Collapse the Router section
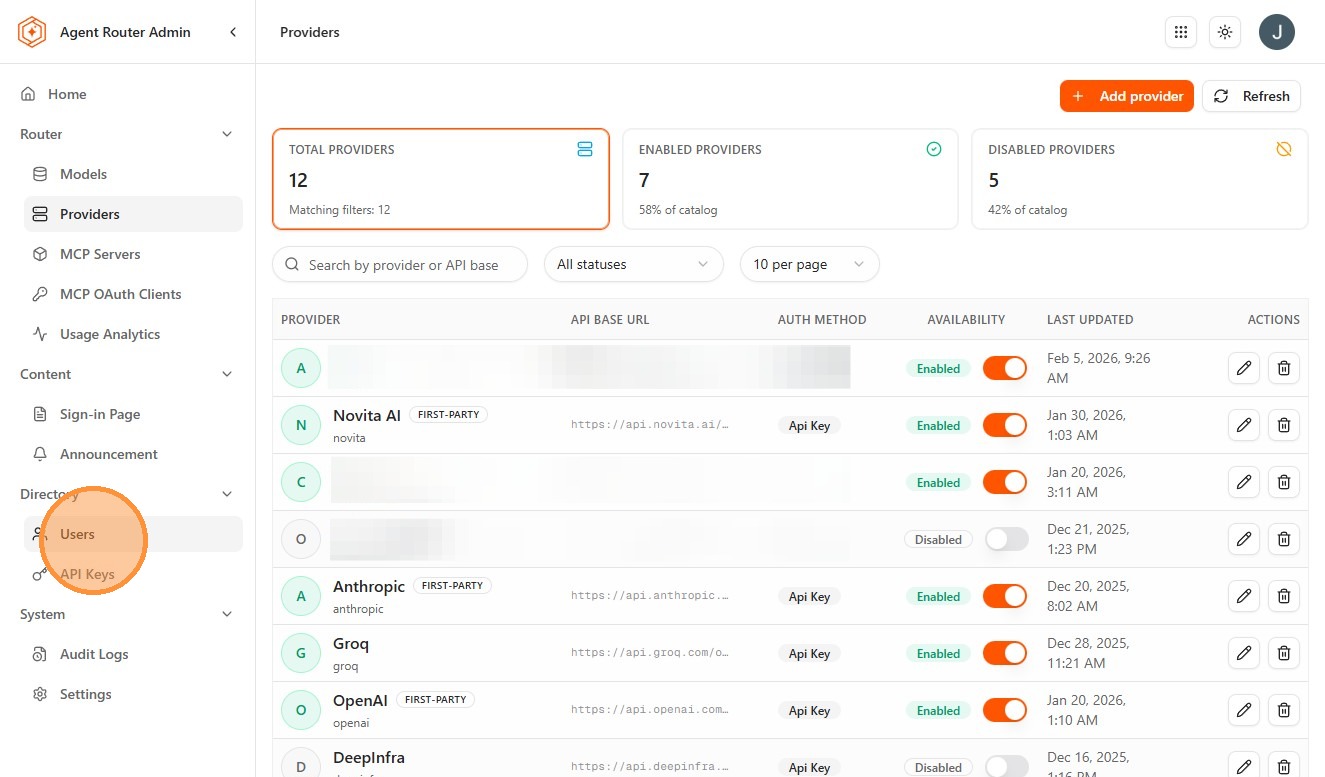This screenshot has height=777, width=1325. pyautogui.click(x=227, y=134)
